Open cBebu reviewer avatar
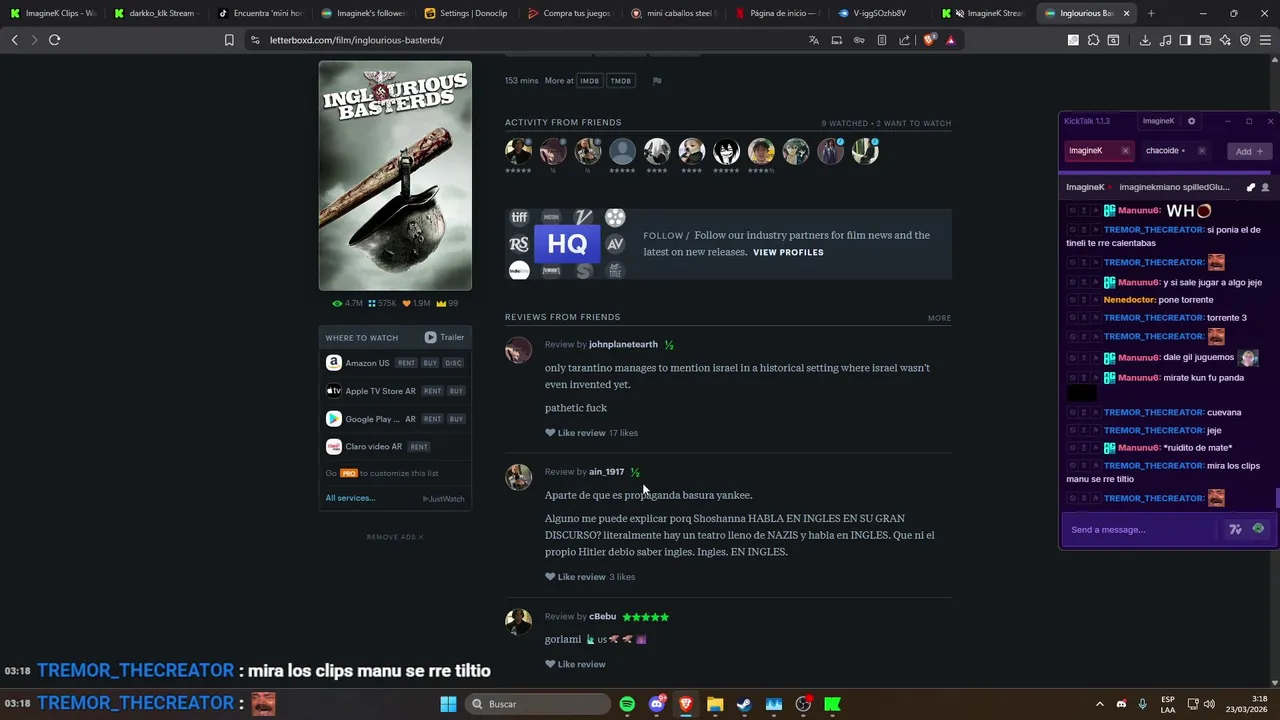The width and height of the screenshot is (1280, 720). [x=518, y=621]
